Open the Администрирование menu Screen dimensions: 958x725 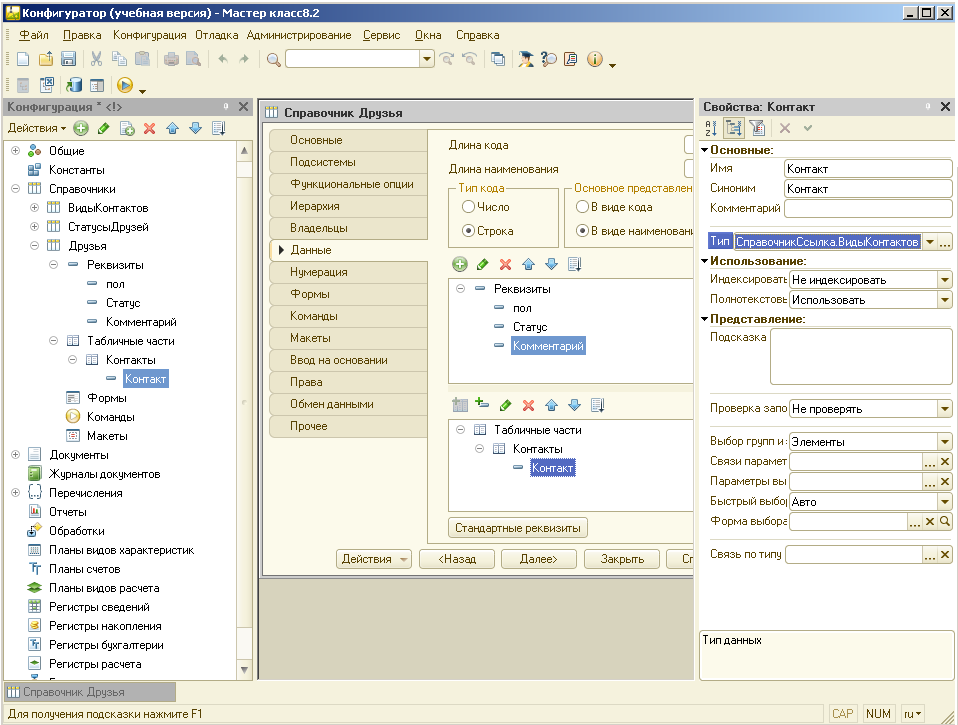pos(299,35)
